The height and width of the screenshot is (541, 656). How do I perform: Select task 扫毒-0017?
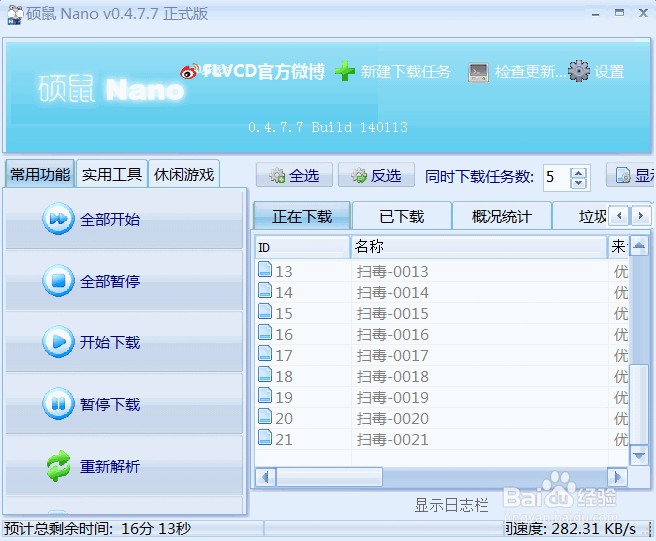392,355
